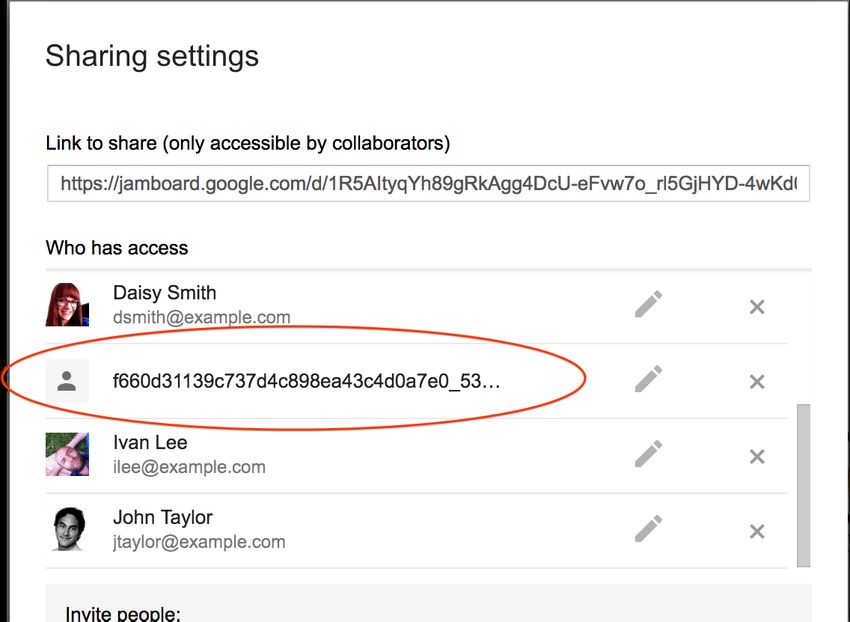The image size is (850, 622).
Task: Click Ivan Lee's profile photo
Action: click(x=67, y=454)
